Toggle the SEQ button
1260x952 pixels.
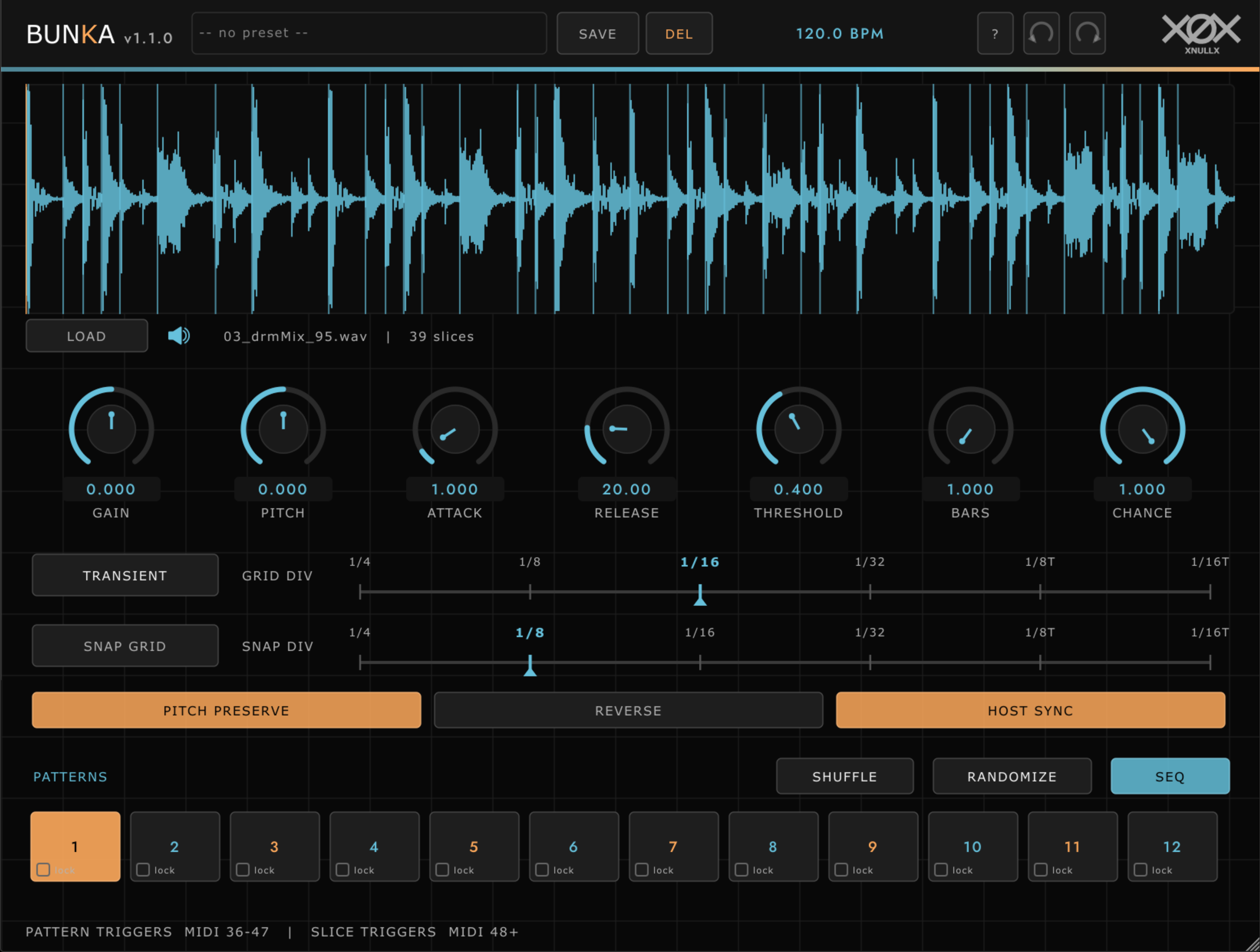pyautogui.click(x=1170, y=776)
